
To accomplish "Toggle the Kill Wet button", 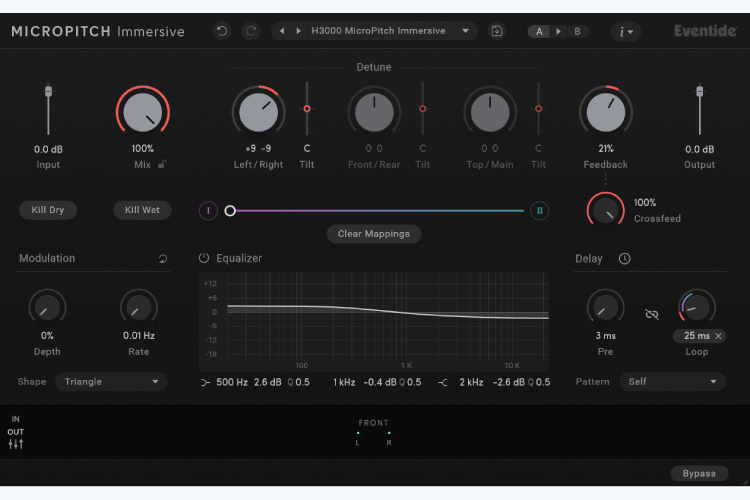I will 142,210.
